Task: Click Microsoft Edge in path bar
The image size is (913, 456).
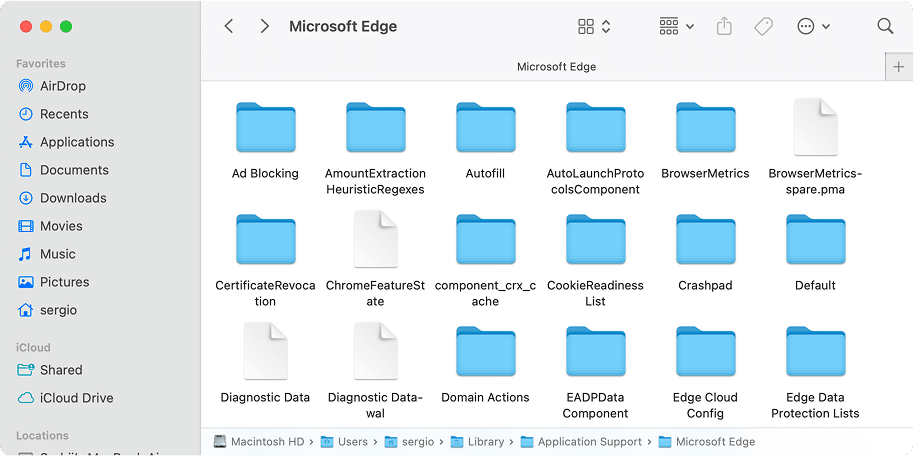Action: [706, 442]
